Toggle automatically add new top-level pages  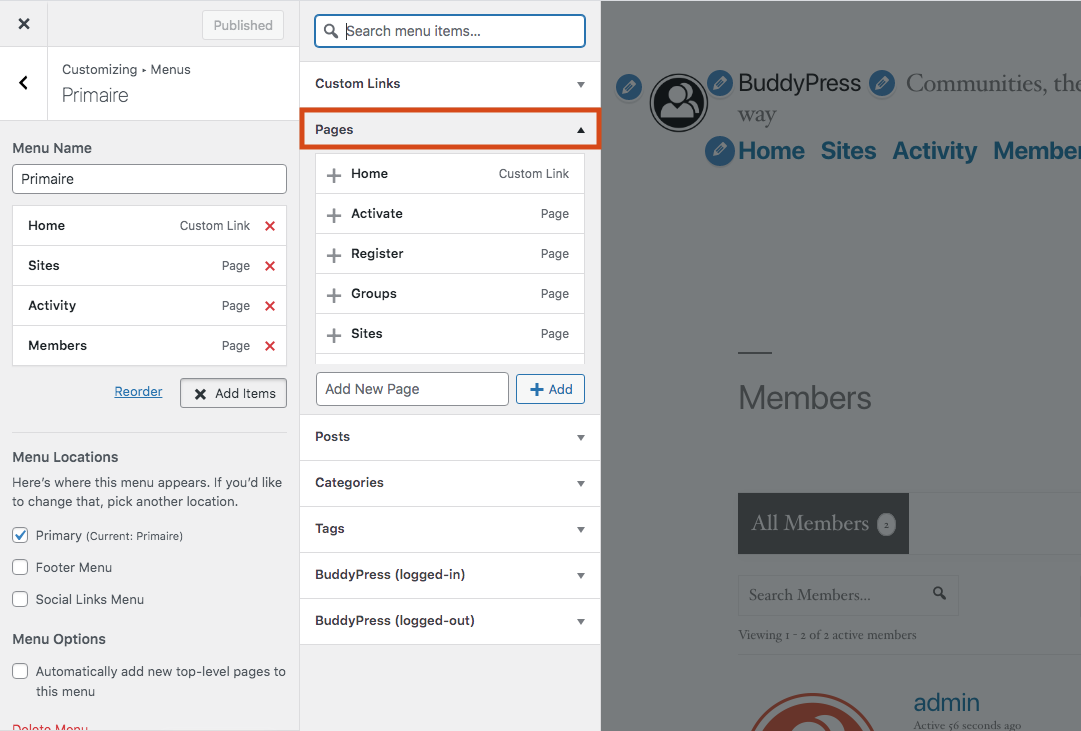tap(20, 672)
